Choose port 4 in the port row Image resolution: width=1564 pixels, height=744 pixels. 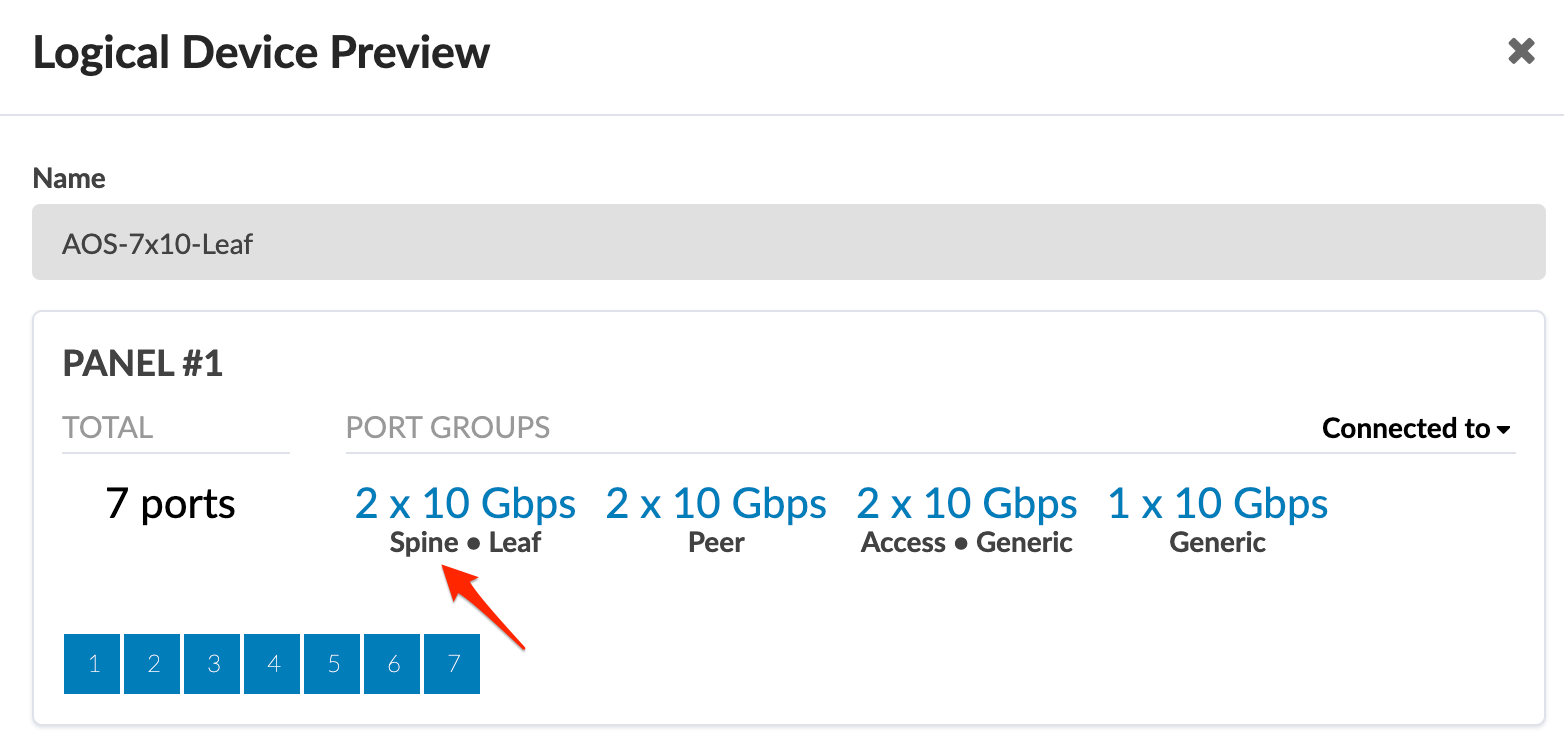pyautogui.click(x=272, y=664)
